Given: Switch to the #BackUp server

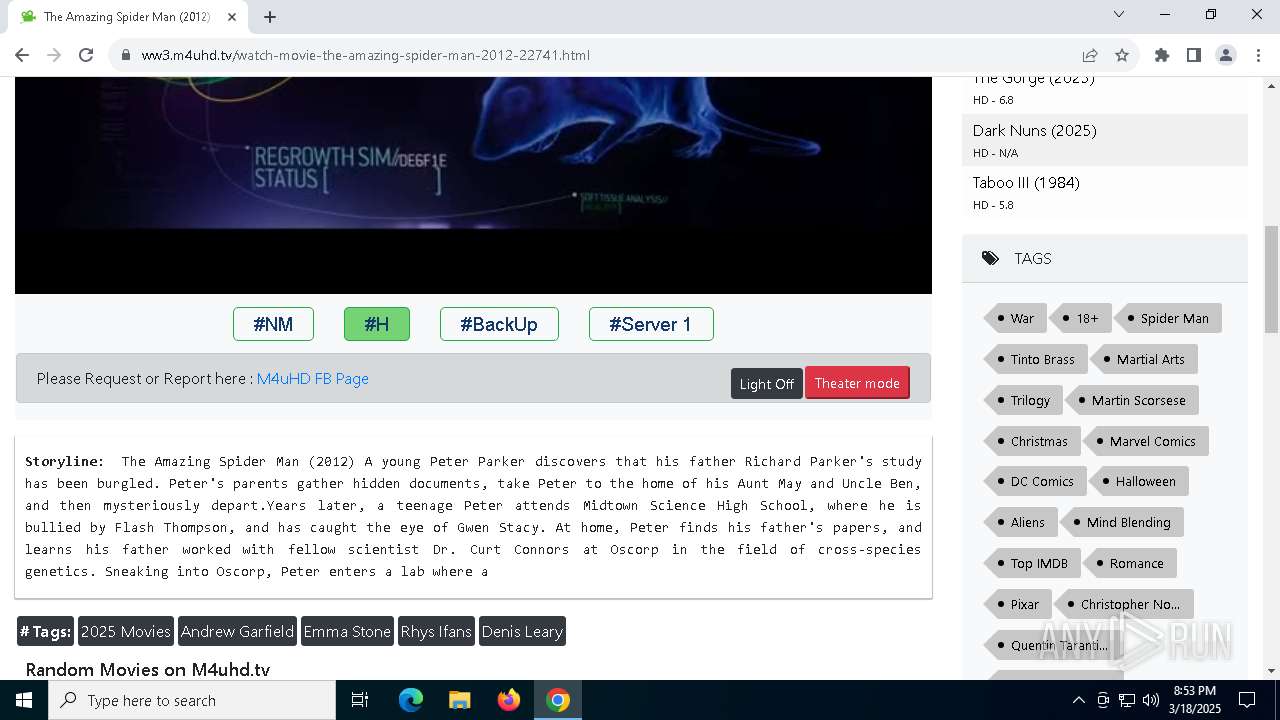Looking at the screenshot, I should [x=499, y=324].
